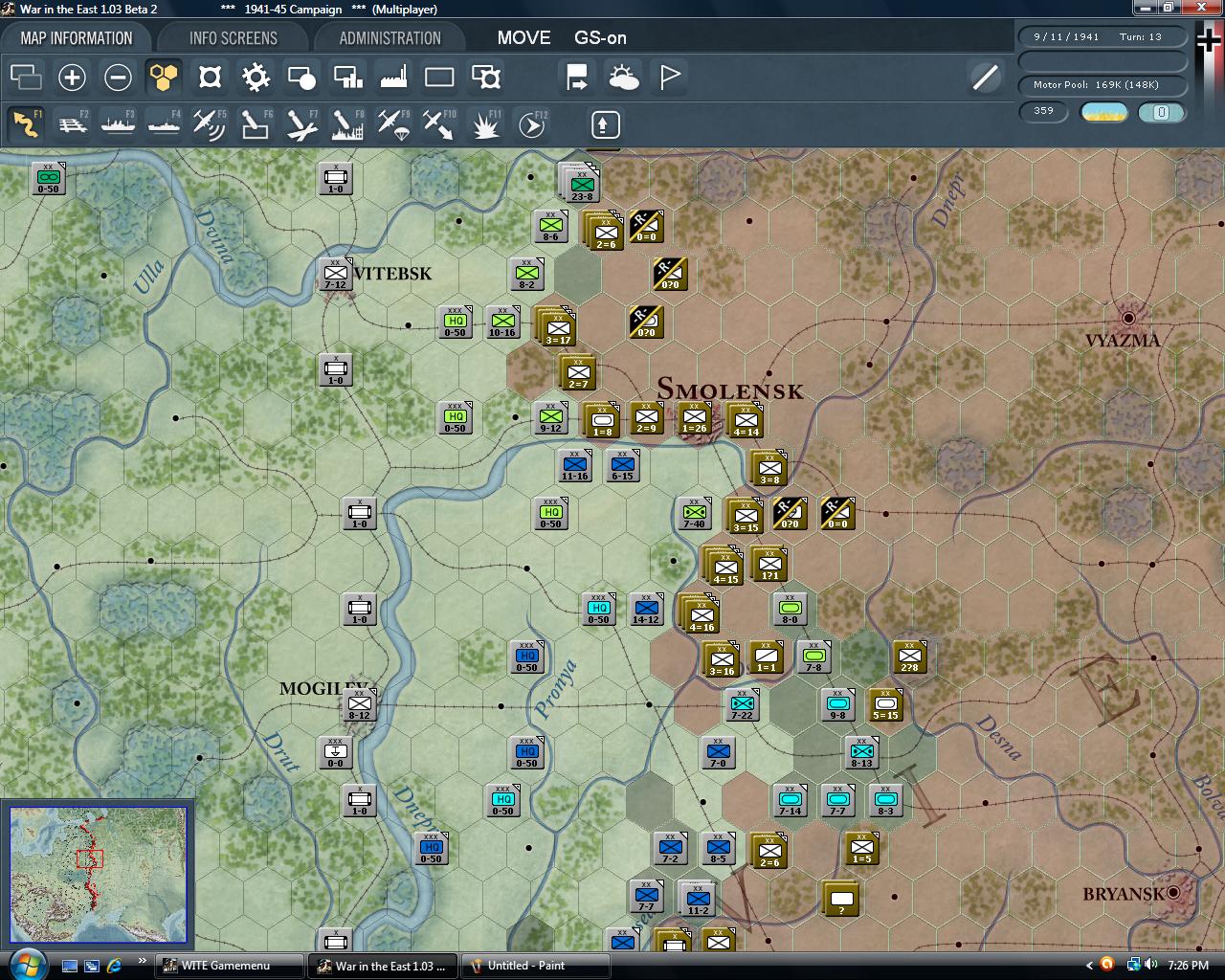Select the F9 Air Transport mode icon
The height and width of the screenshot is (980, 1225).
click(393, 124)
